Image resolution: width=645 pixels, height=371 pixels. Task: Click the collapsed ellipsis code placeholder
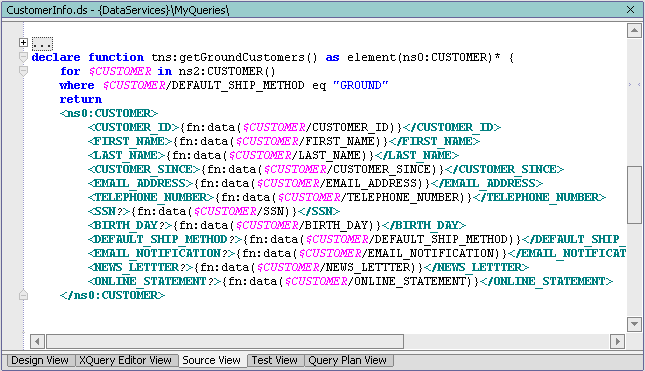tap(42, 43)
